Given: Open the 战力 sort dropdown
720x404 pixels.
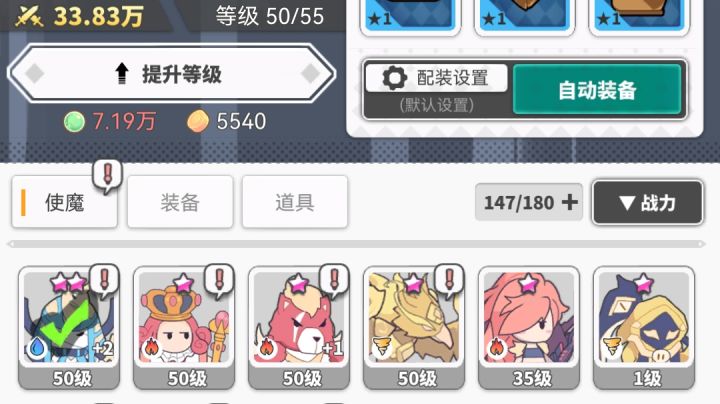Looking at the screenshot, I should pos(647,202).
